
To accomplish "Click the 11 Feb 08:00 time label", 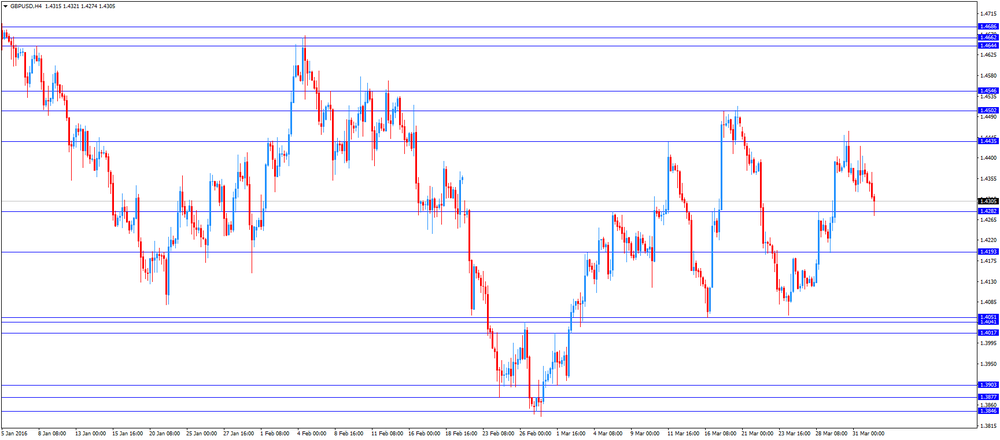I will (x=385, y=434).
